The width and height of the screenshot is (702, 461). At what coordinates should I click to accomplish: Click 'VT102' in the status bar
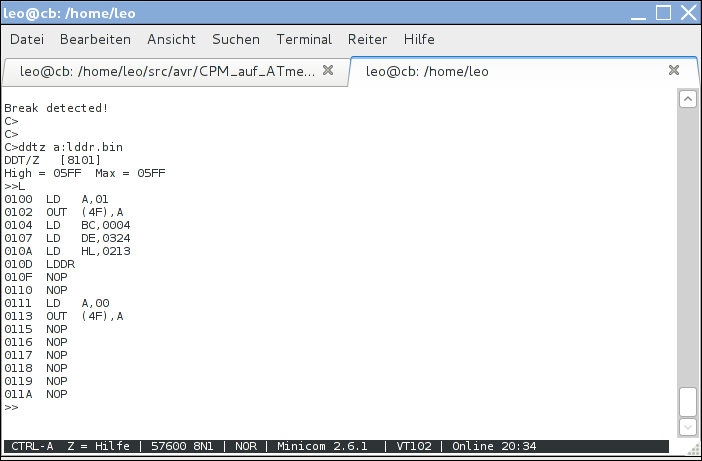pos(414,446)
